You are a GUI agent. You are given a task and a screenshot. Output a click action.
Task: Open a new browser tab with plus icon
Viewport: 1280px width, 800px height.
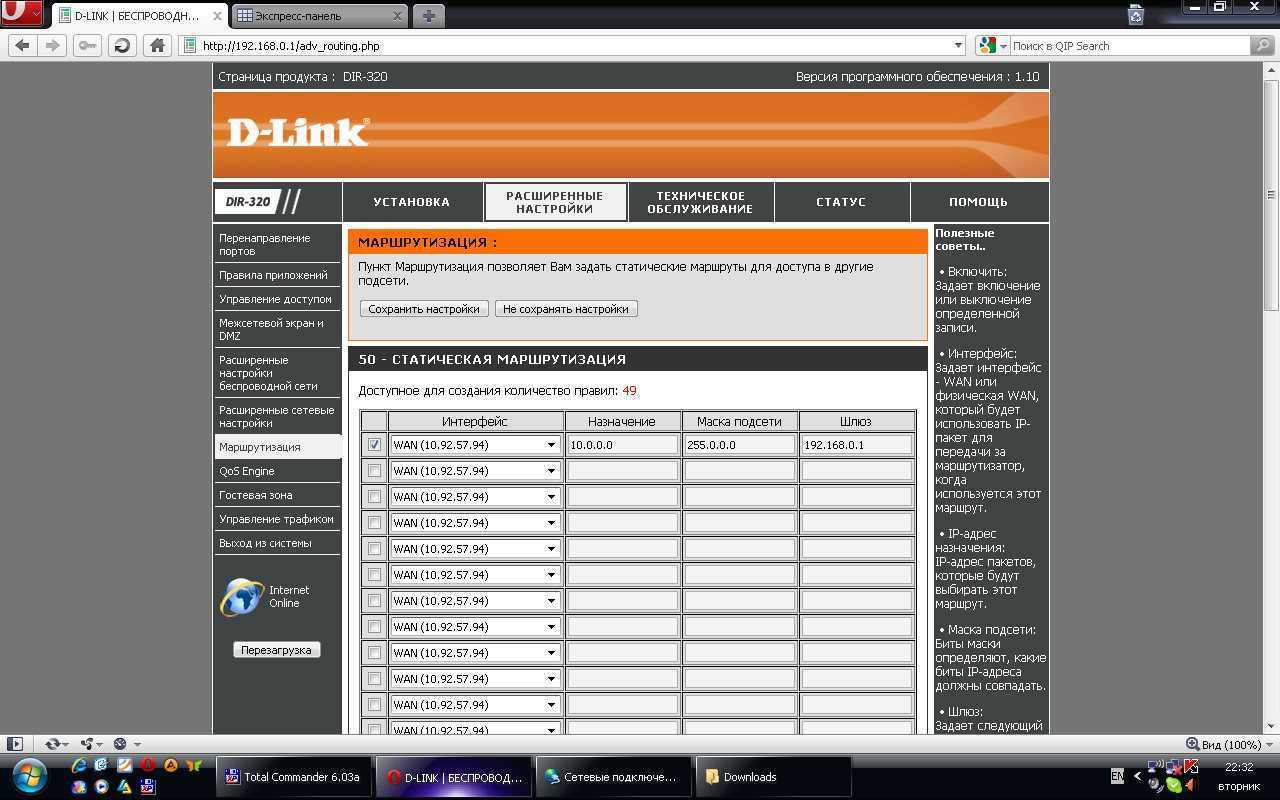tap(428, 16)
